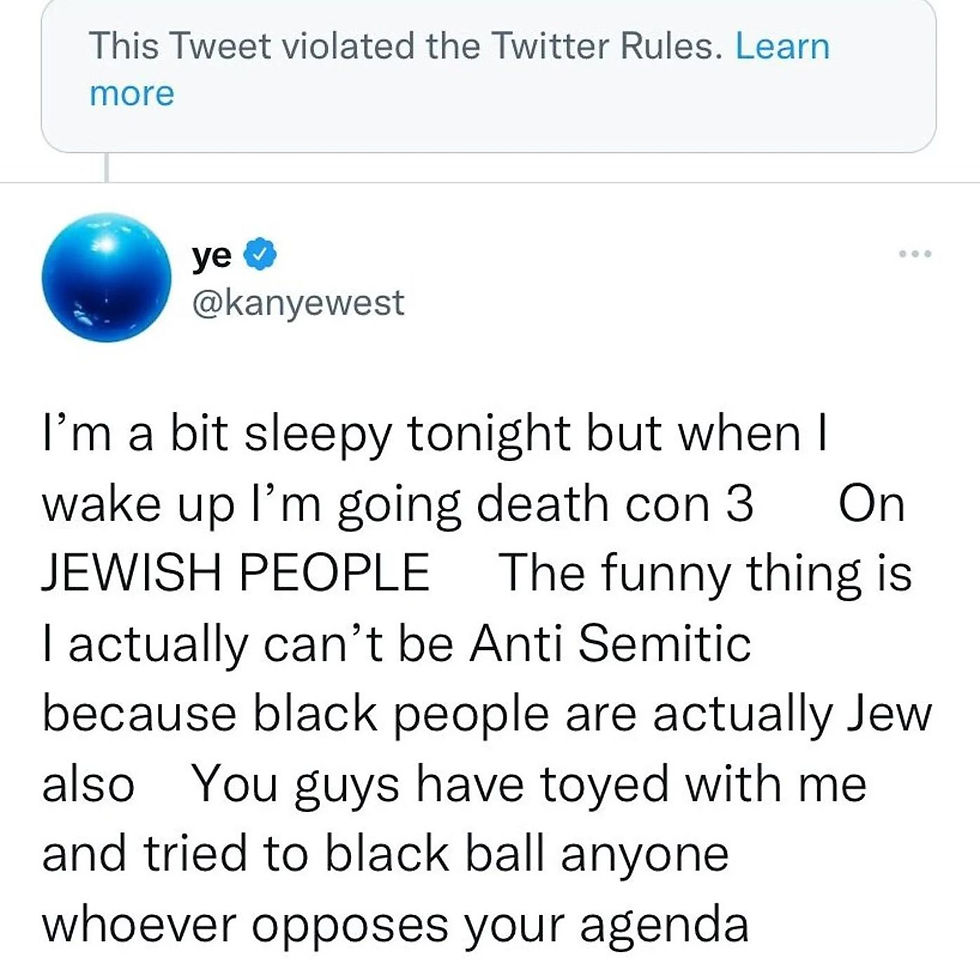Click the phrase "The funny thing is"
Image resolution: width=980 pixels, height=970 pixels.
click(705, 574)
